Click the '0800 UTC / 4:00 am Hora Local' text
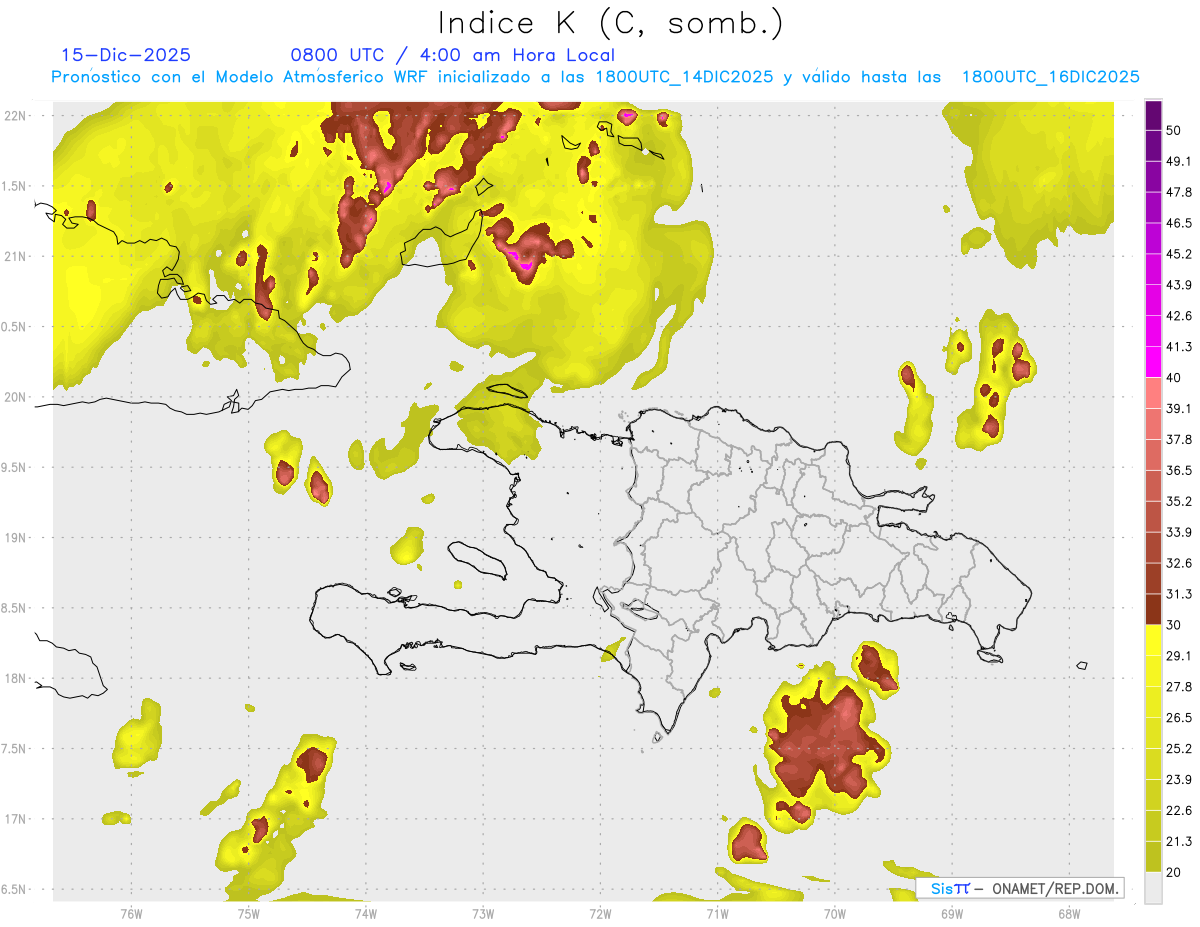Screen dimensions: 1200x927 pos(453,55)
